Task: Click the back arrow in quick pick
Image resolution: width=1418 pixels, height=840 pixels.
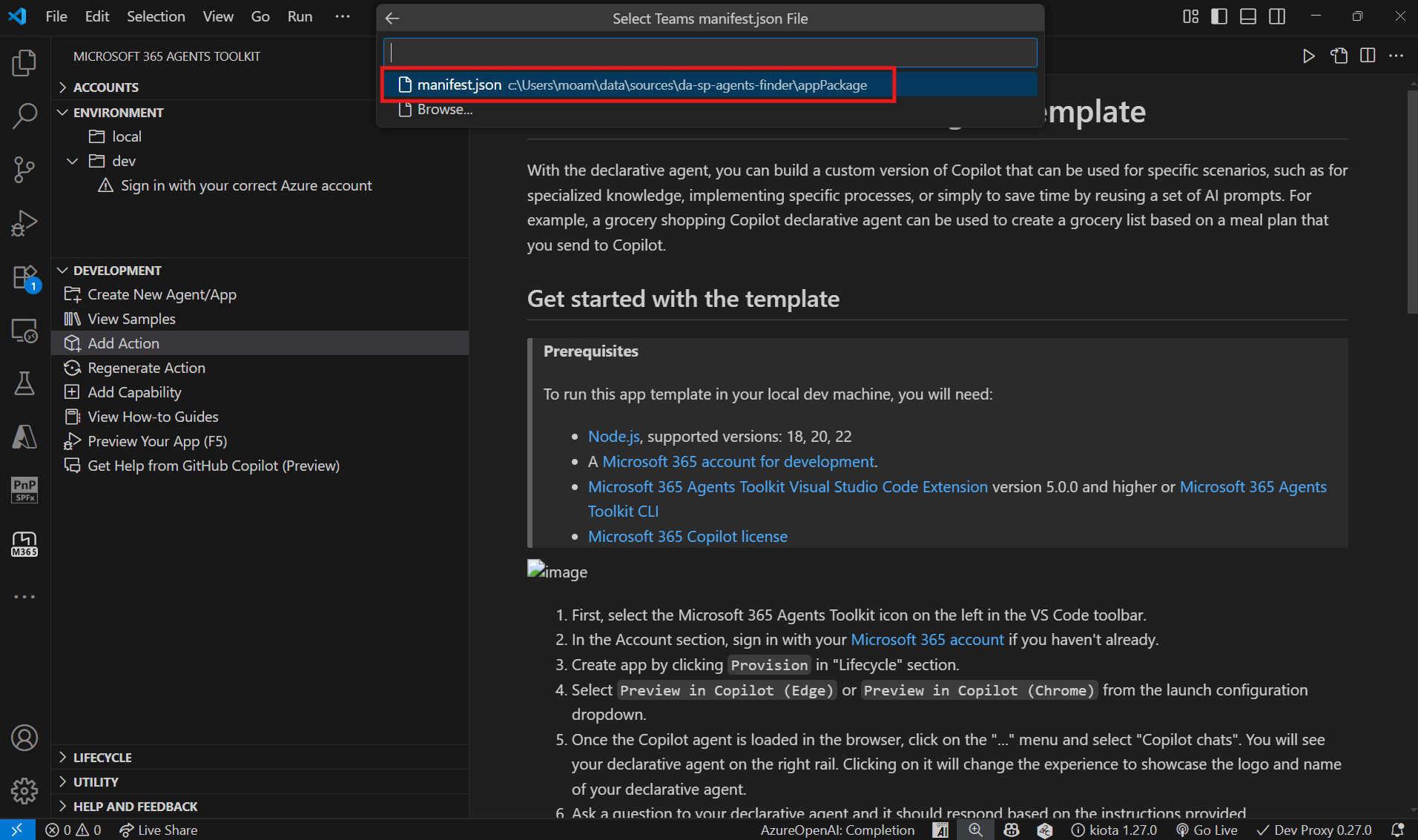Action: (392, 19)
